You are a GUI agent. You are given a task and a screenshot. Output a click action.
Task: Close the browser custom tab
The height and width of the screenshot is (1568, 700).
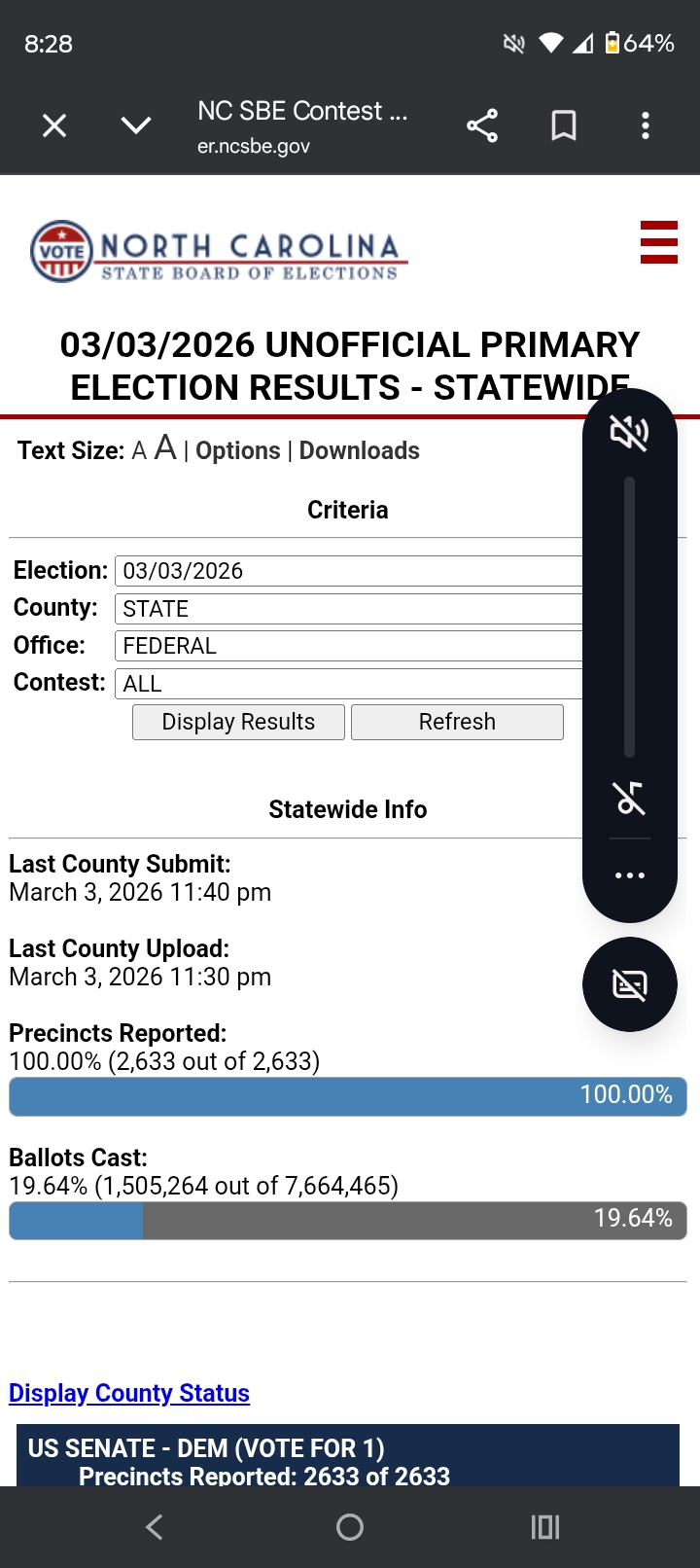[54, 125]
